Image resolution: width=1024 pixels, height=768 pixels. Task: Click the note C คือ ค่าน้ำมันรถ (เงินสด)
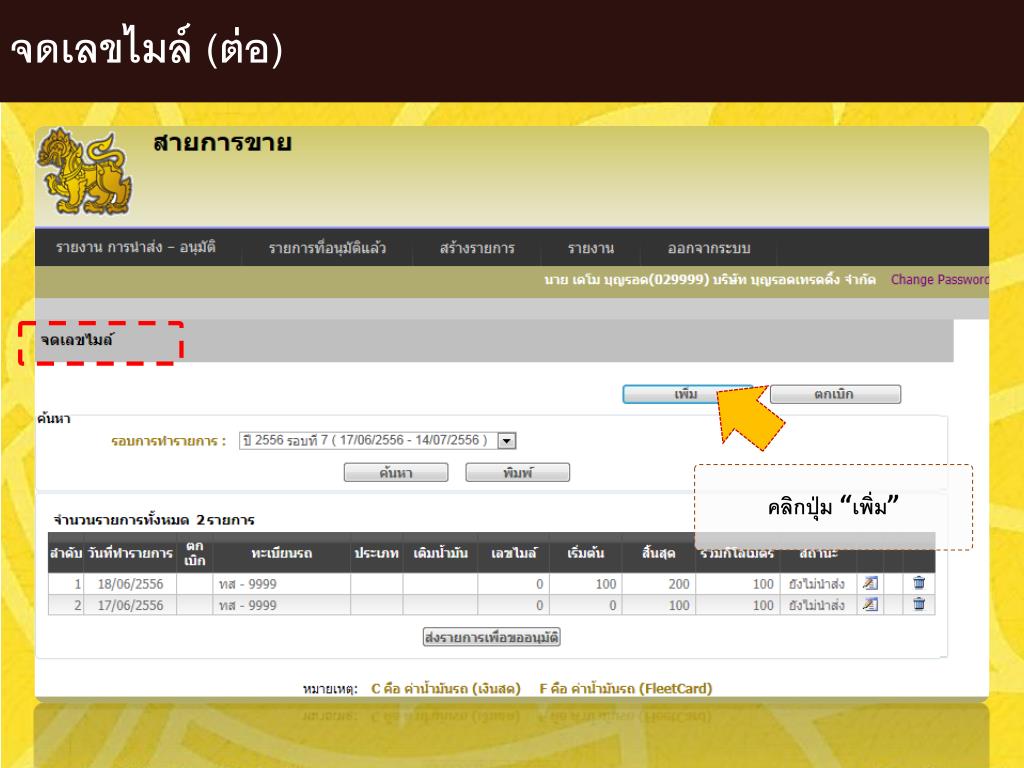pyautogui.click(x=446, y=688)
